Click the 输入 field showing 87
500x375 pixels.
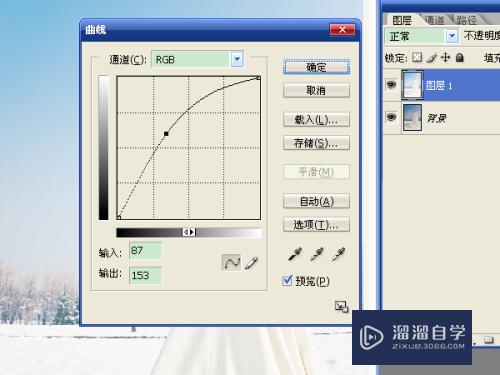(145, 251)
